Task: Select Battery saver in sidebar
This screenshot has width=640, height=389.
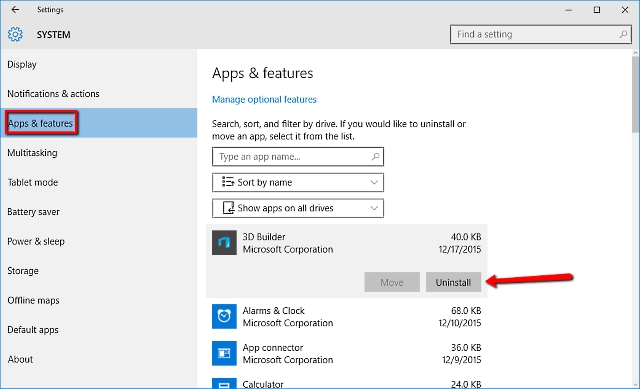Action: [33, 212]
